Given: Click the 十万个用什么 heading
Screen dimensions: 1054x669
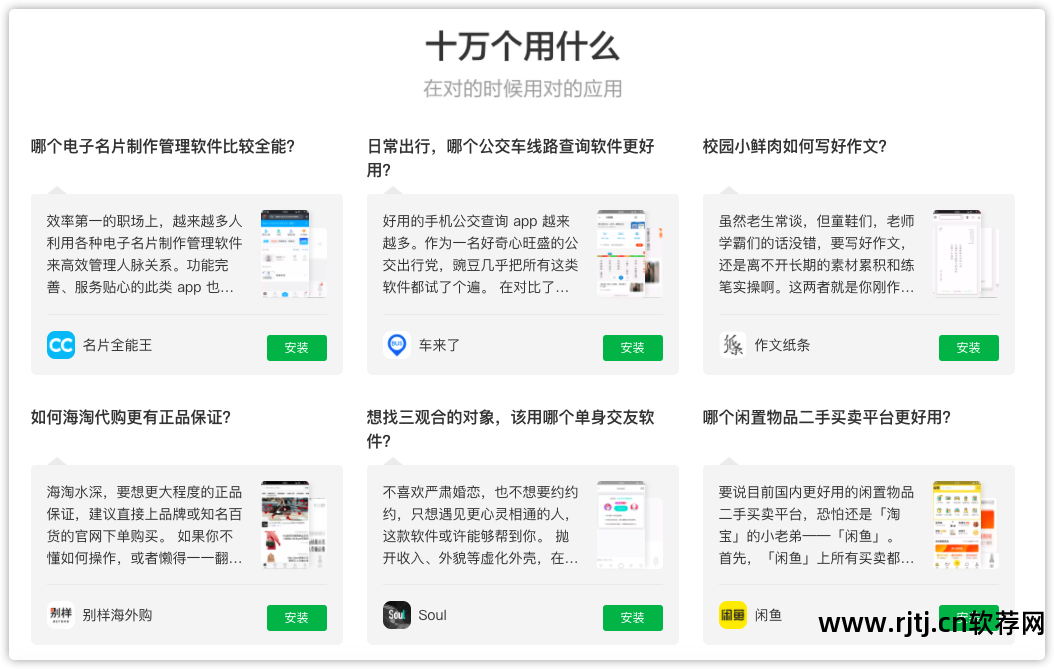Looking at the screenshot, I should click(522, 46).
